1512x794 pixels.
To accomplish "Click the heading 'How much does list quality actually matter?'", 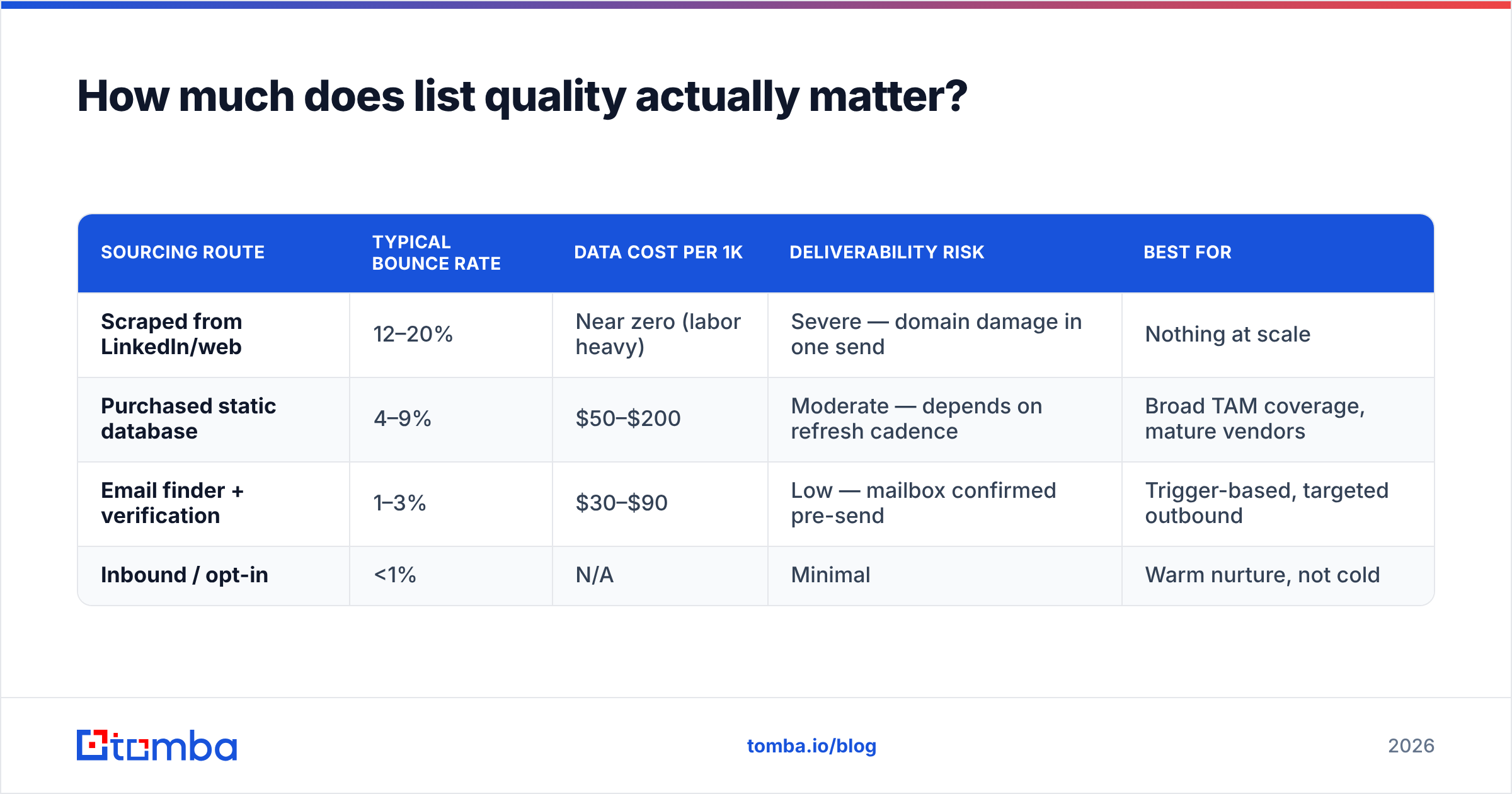I will (522, 96).
